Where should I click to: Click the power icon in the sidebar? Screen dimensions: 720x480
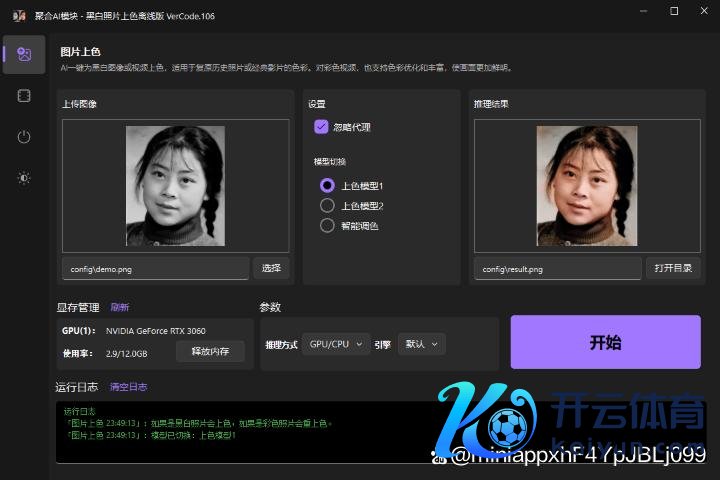[24, 137]
